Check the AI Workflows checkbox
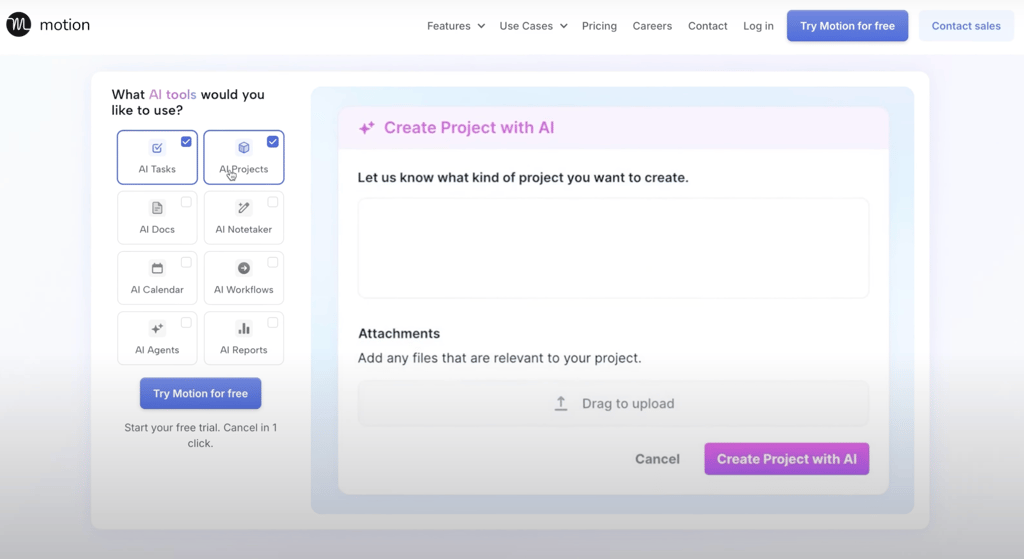The height and width of the screenshot is (559, 1024). click(x=273, y=262)
